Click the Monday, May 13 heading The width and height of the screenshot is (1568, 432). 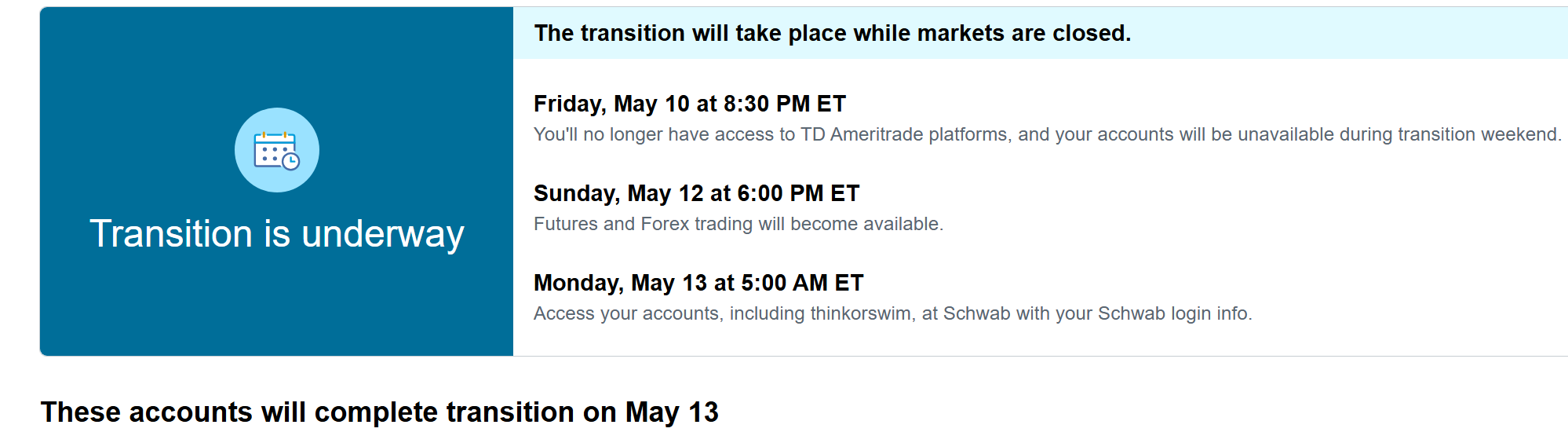(698, 283)
